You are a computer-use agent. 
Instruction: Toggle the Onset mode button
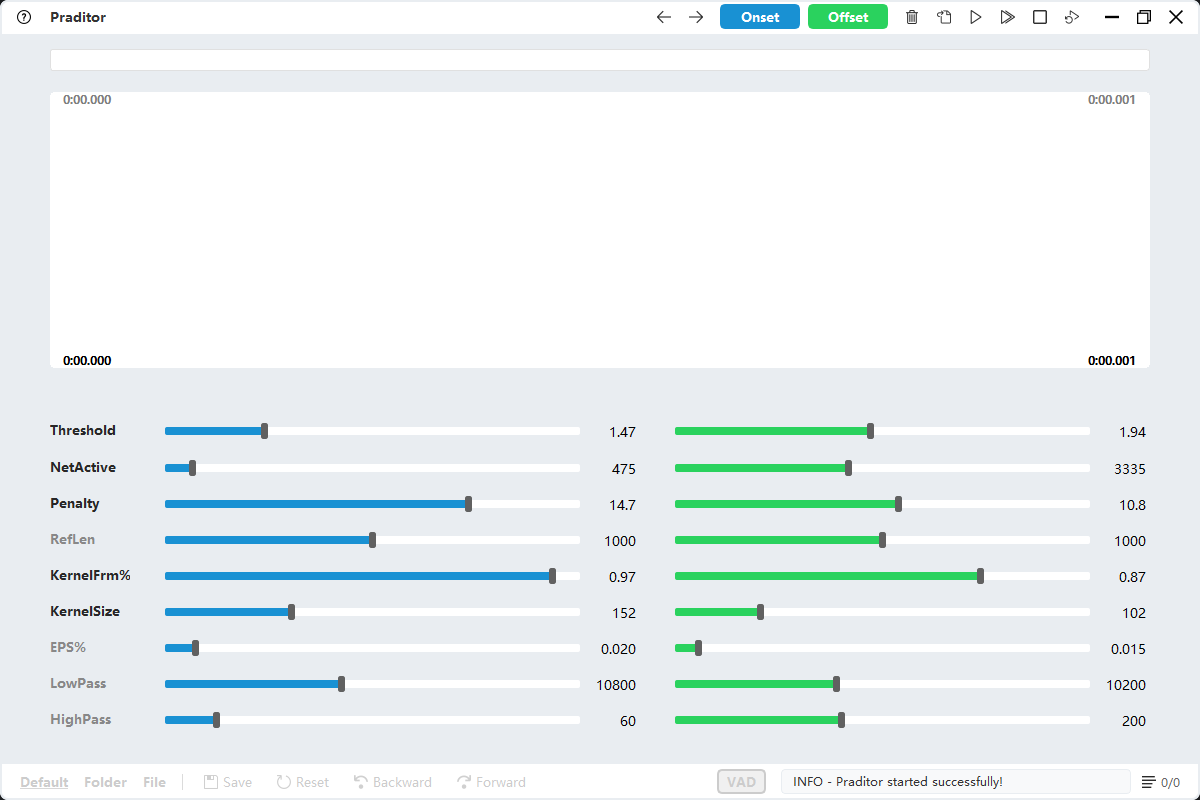coord(760,17)
